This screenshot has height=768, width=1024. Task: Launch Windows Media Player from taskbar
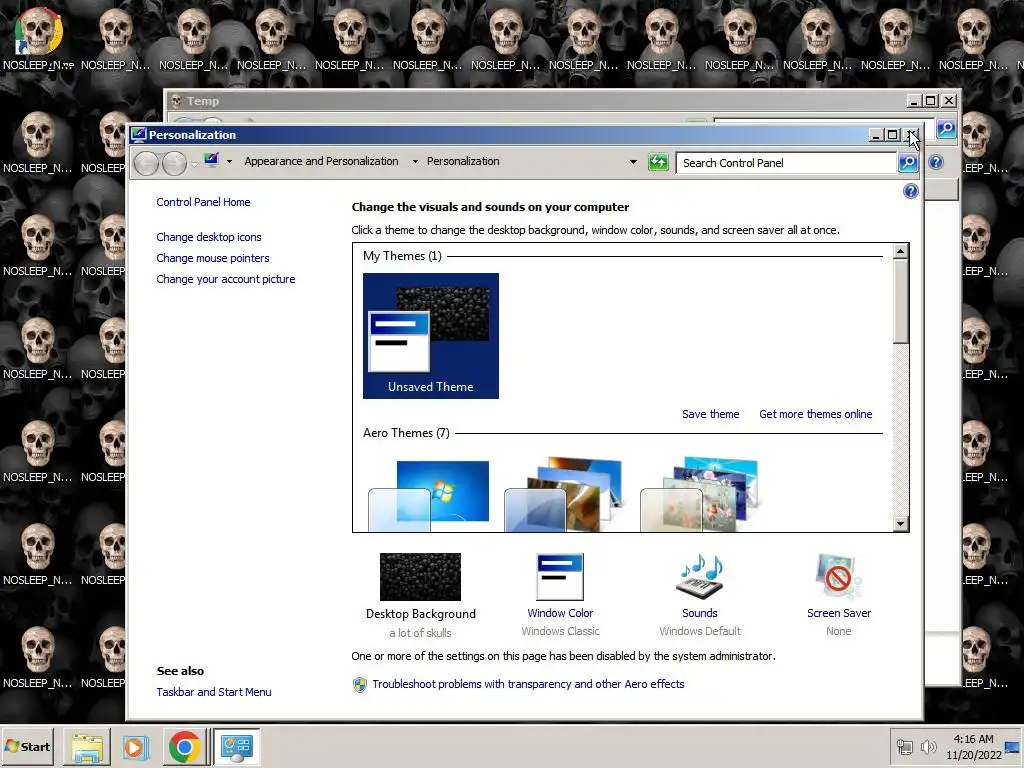point(136,747)
